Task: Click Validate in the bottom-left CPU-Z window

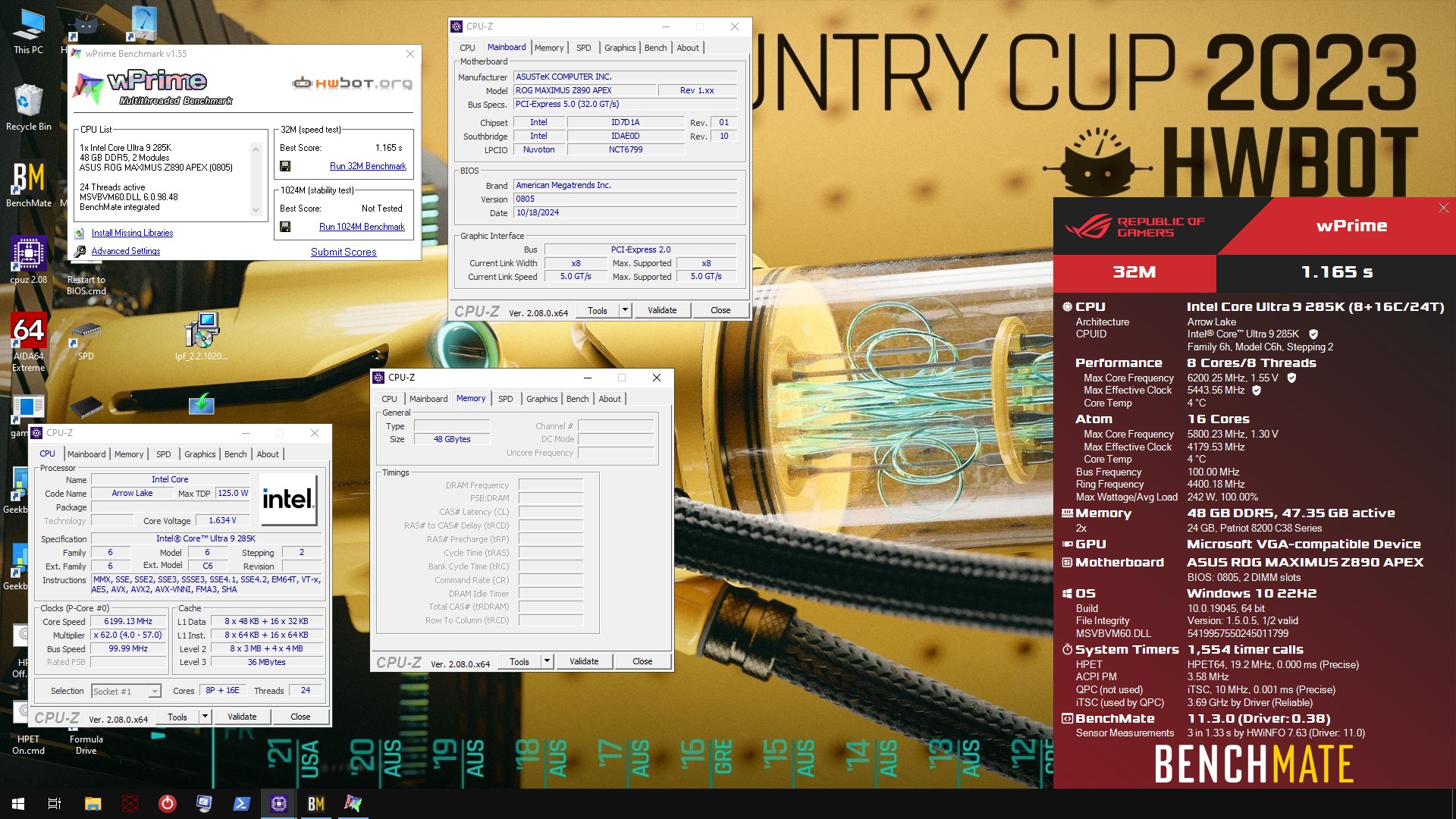Action: click(x=242, y=717)
